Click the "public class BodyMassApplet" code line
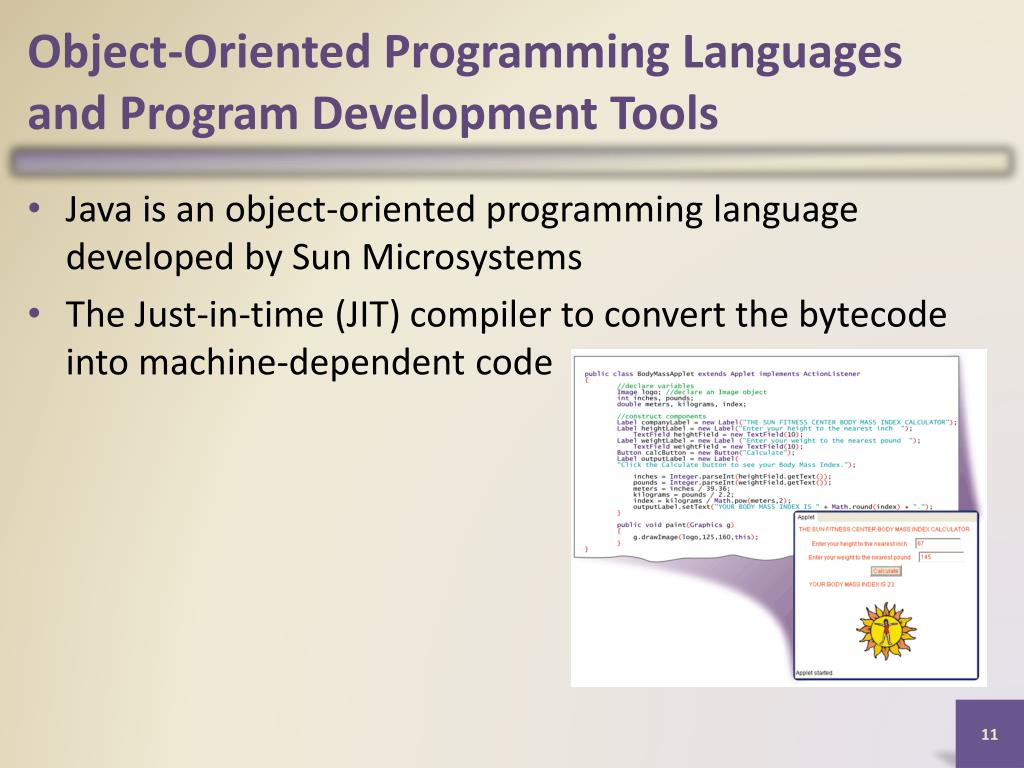This screenshot has width=1024, height=768. (722, 374)
